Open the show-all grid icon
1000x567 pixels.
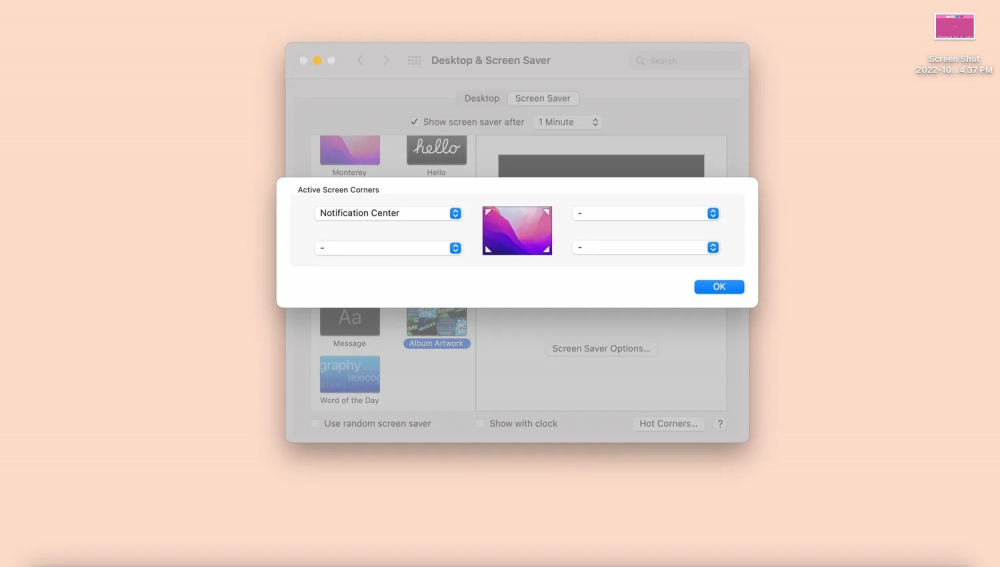[414, 61]
